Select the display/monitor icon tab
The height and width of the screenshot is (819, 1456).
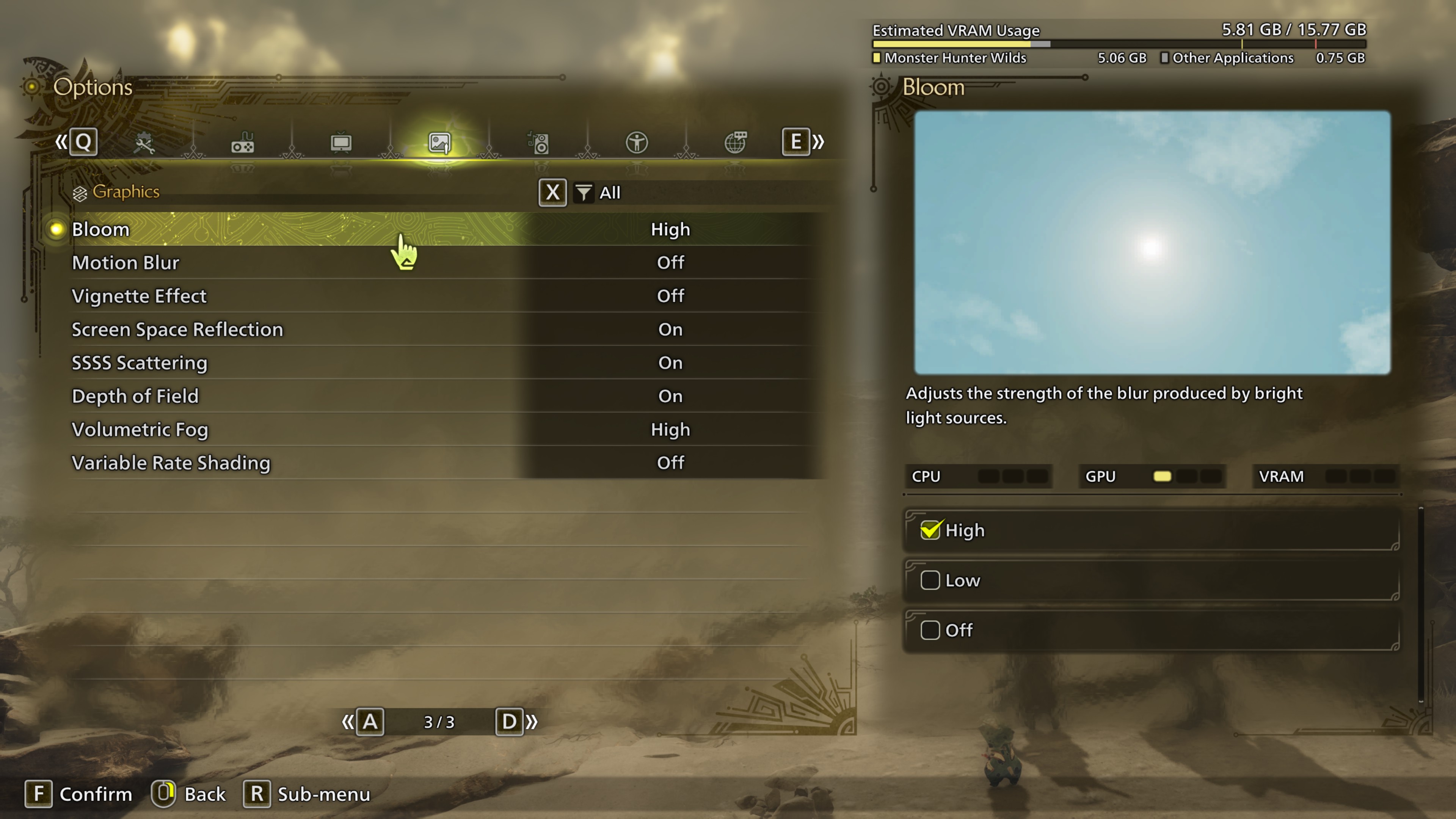[x=340, y=141]
